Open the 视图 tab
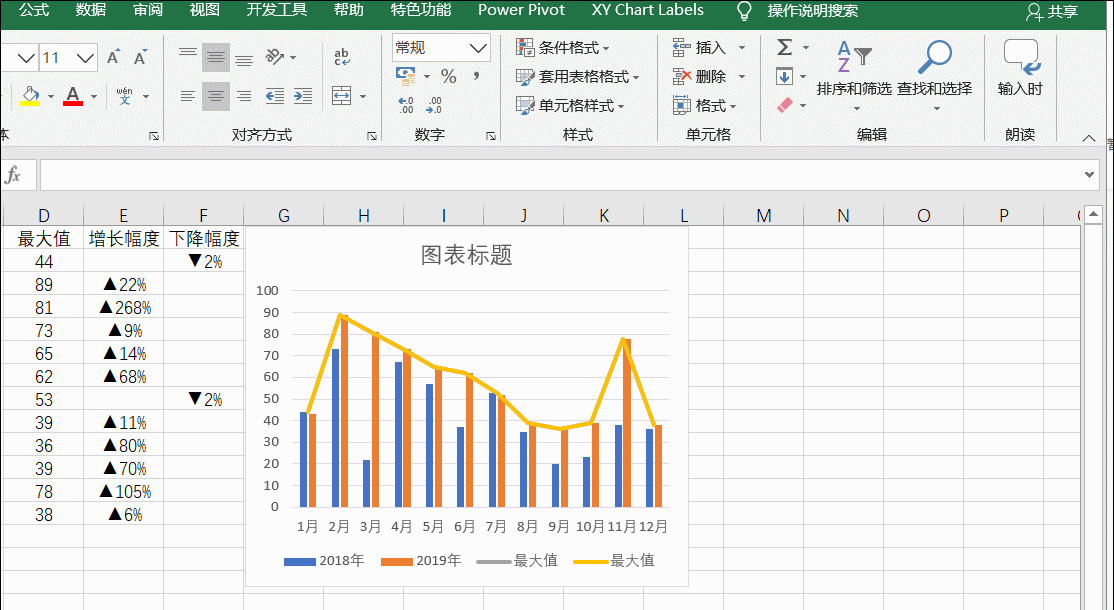The width and height of the screenshot is (1114, 610). coord(205,10)
